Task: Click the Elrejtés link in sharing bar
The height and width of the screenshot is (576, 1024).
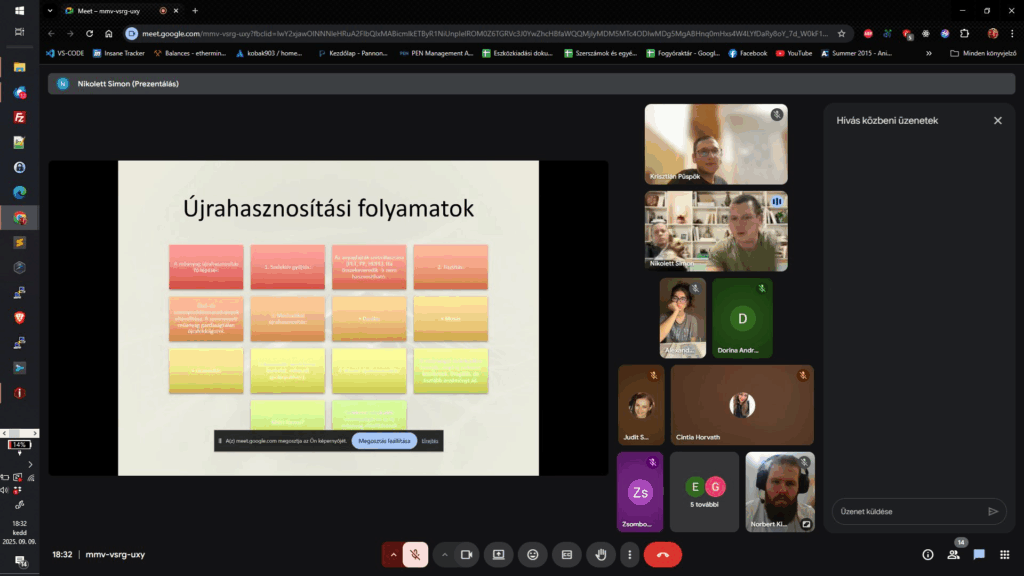Action: click(x=430, y=440)
